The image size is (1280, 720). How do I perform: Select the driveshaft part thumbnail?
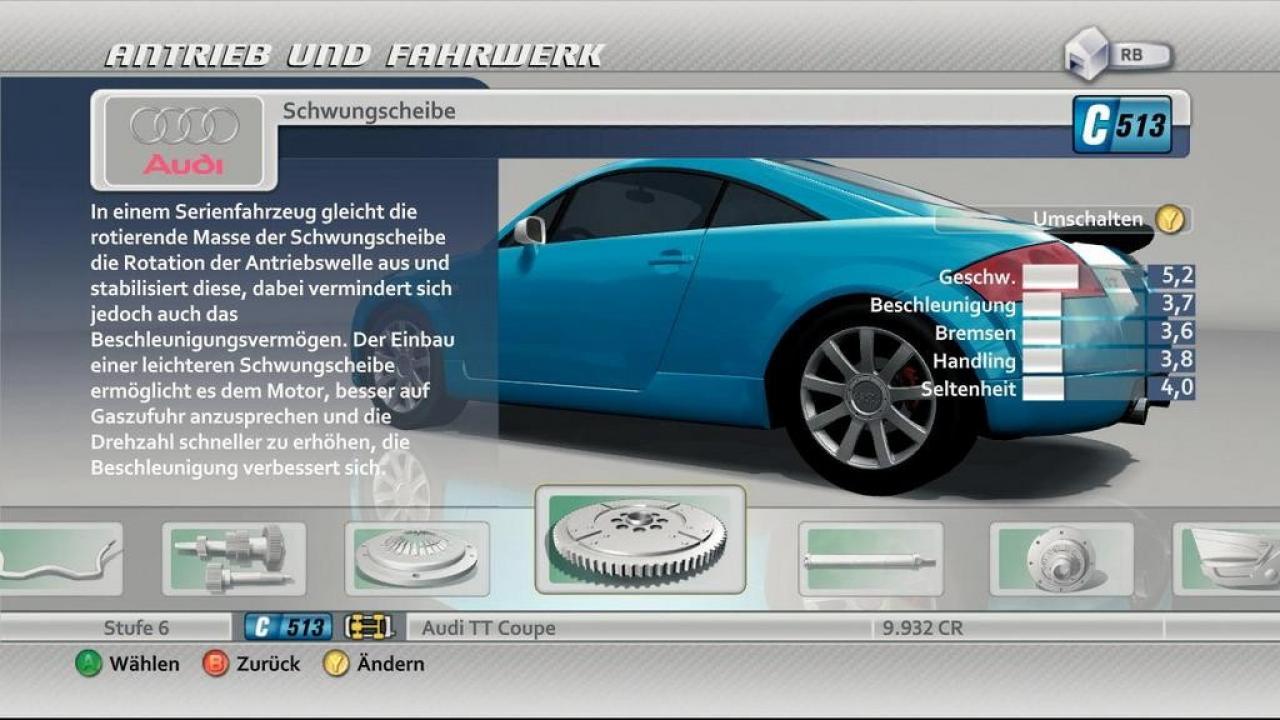(870, 559)
